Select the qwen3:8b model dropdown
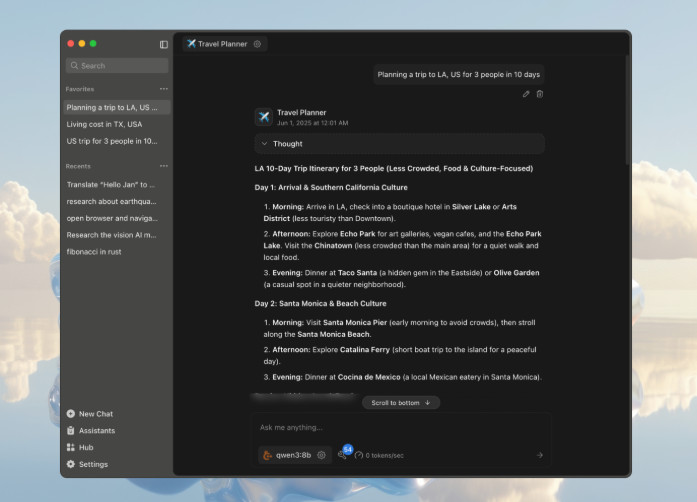 (x=288, y=455)
